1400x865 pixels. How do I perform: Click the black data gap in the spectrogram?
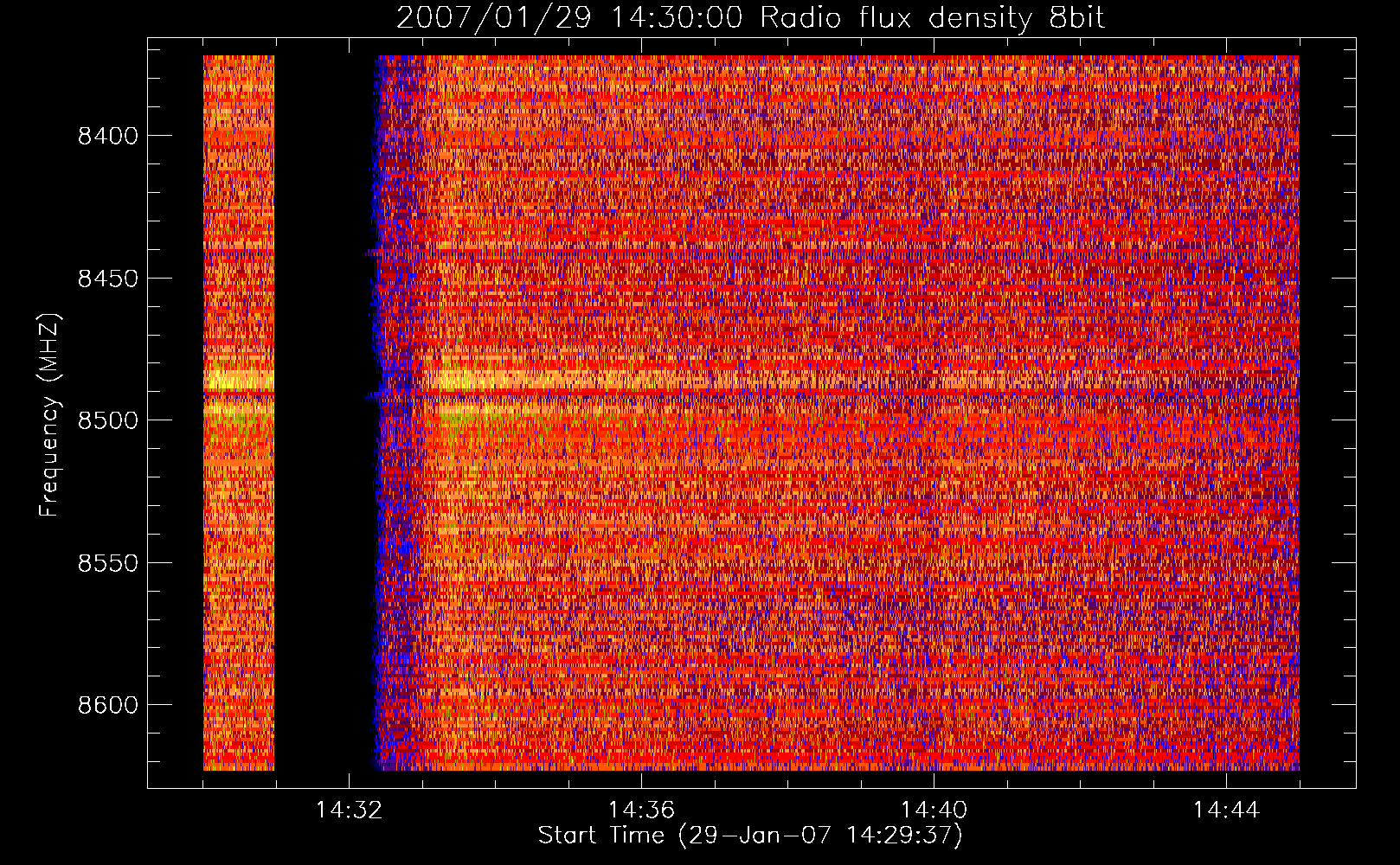click(324, 413)
